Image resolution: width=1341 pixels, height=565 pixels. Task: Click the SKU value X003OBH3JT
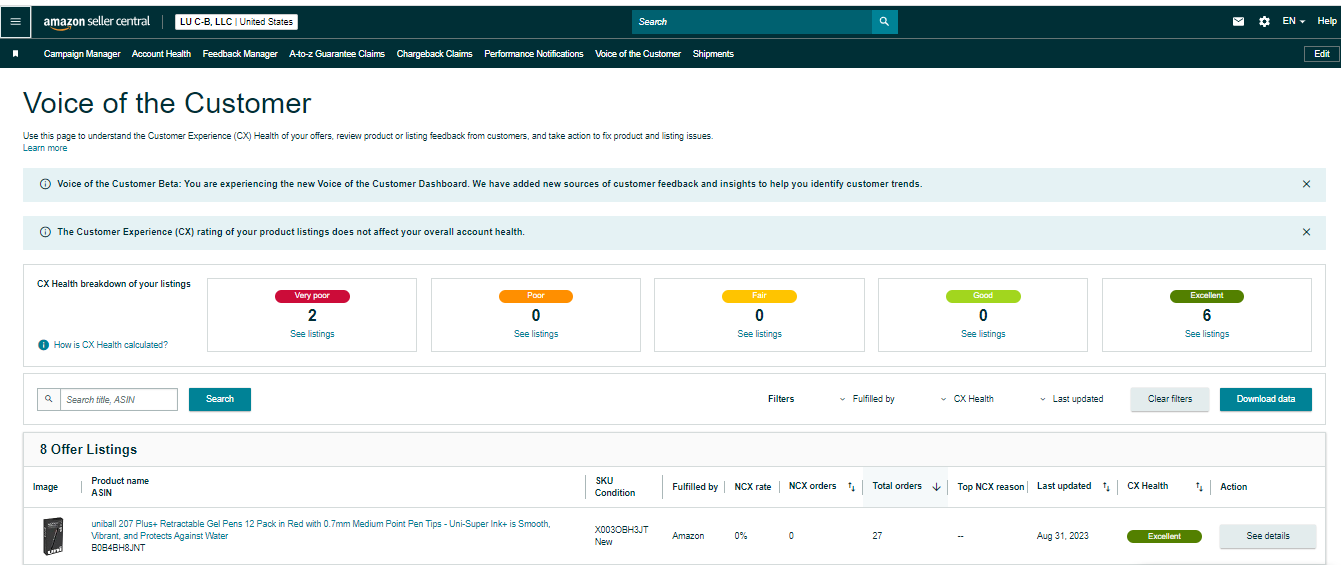click(621, 530)
